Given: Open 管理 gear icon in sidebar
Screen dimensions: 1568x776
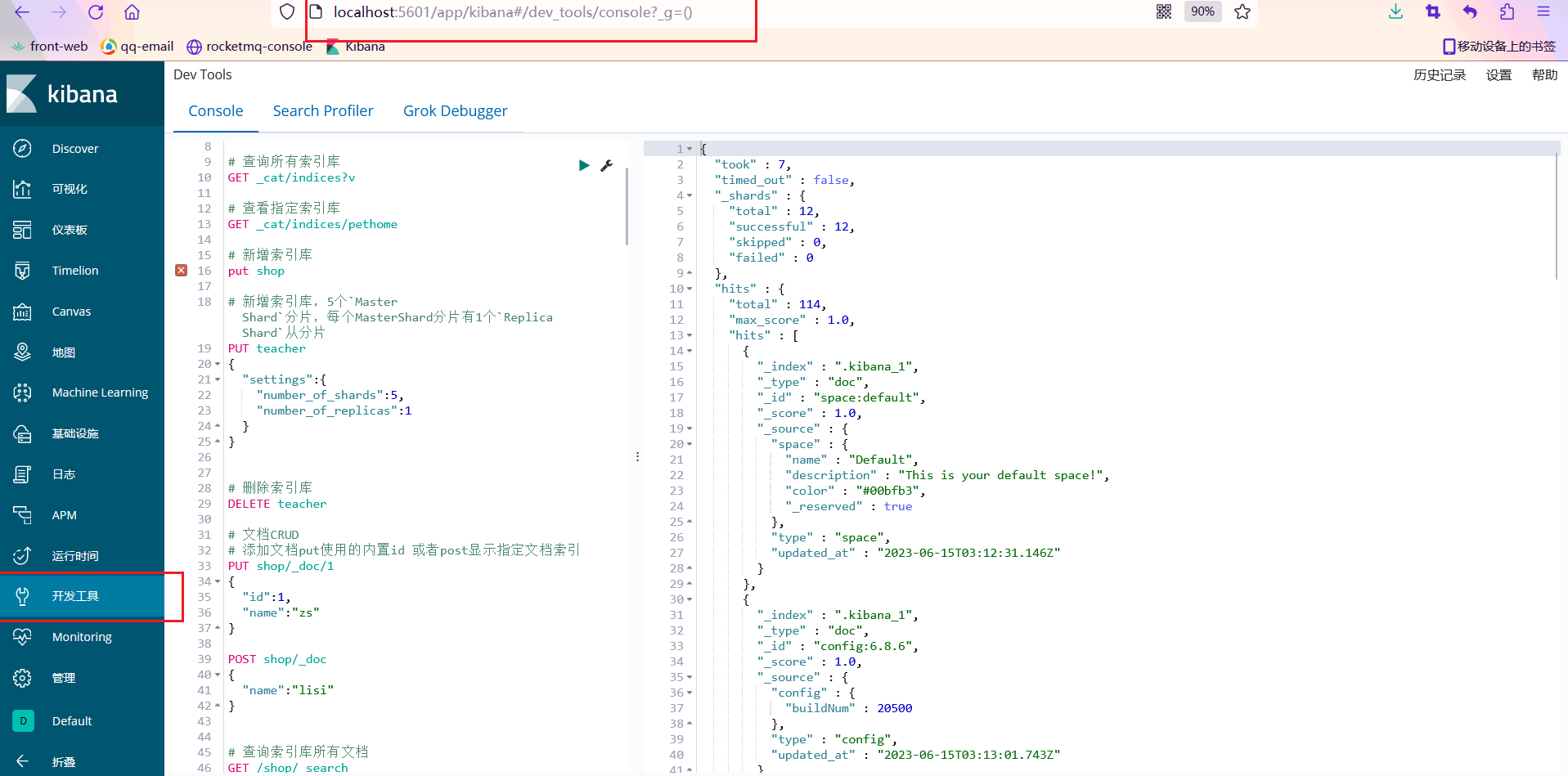Looking at the screenshot, I should pyautogui.click(x=22, y=678).
